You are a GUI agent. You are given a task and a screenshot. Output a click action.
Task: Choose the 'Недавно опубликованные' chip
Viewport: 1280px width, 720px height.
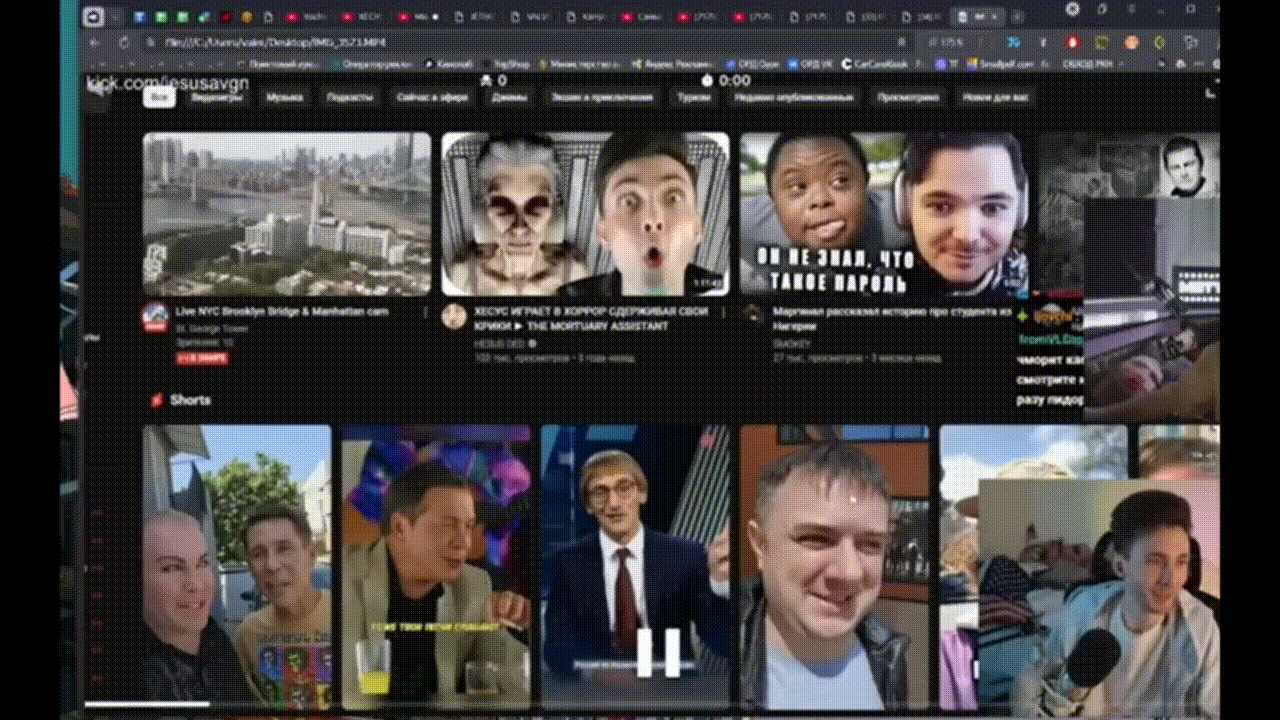[x=794, y=98]
